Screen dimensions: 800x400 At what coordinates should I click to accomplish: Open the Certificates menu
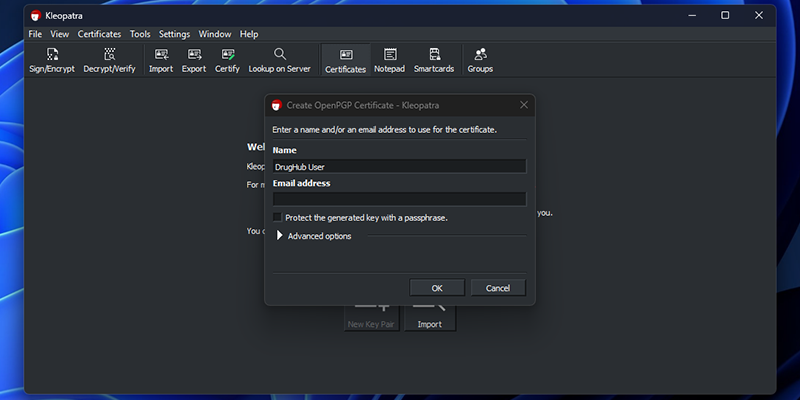pyautogui.click(x=99, y=34)
